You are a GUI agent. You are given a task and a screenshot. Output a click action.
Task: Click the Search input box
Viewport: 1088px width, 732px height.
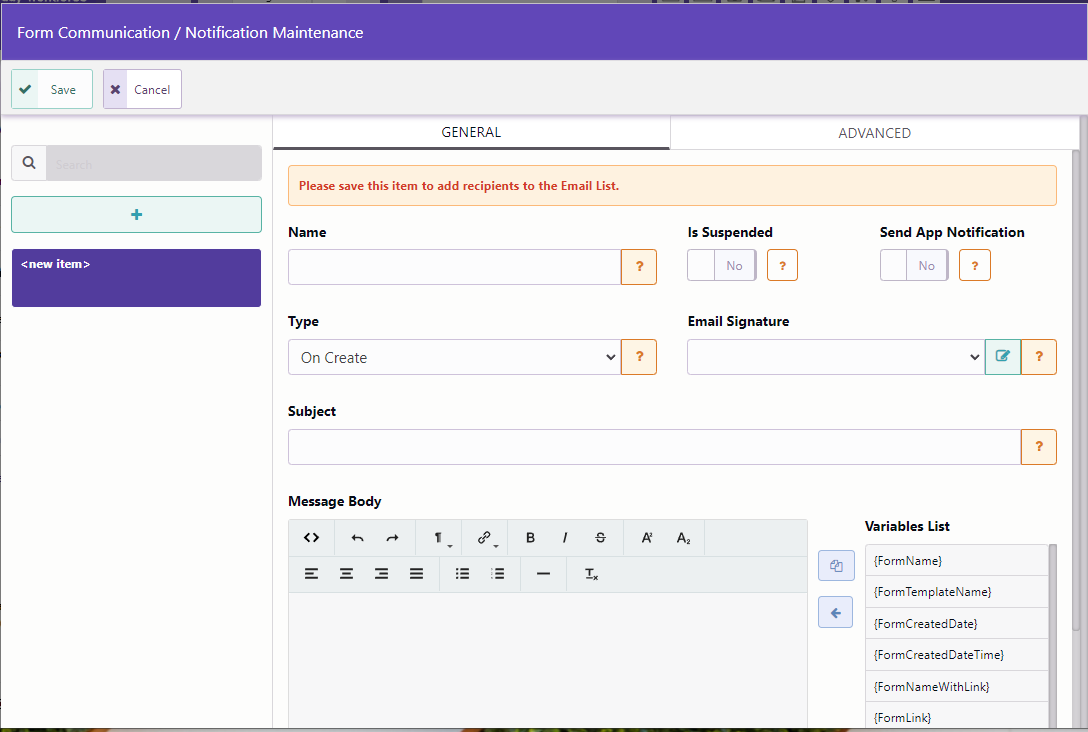(x=154, y=163)
